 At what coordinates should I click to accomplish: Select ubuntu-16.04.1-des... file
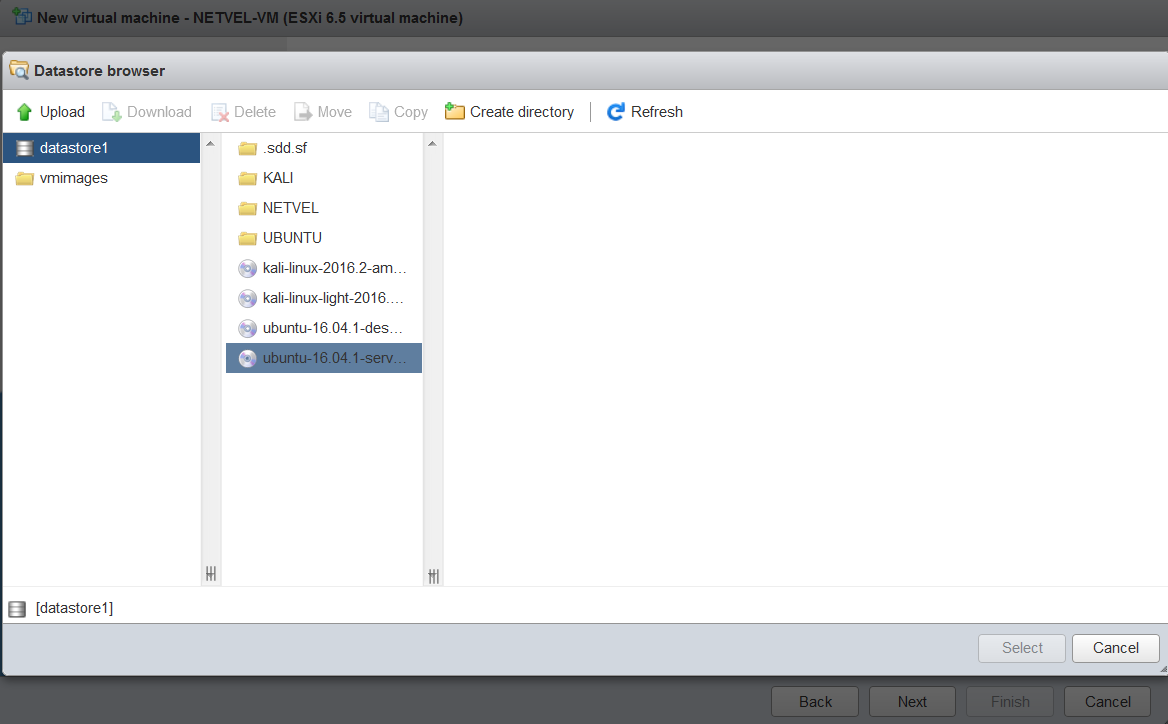[x=324, y=328]
